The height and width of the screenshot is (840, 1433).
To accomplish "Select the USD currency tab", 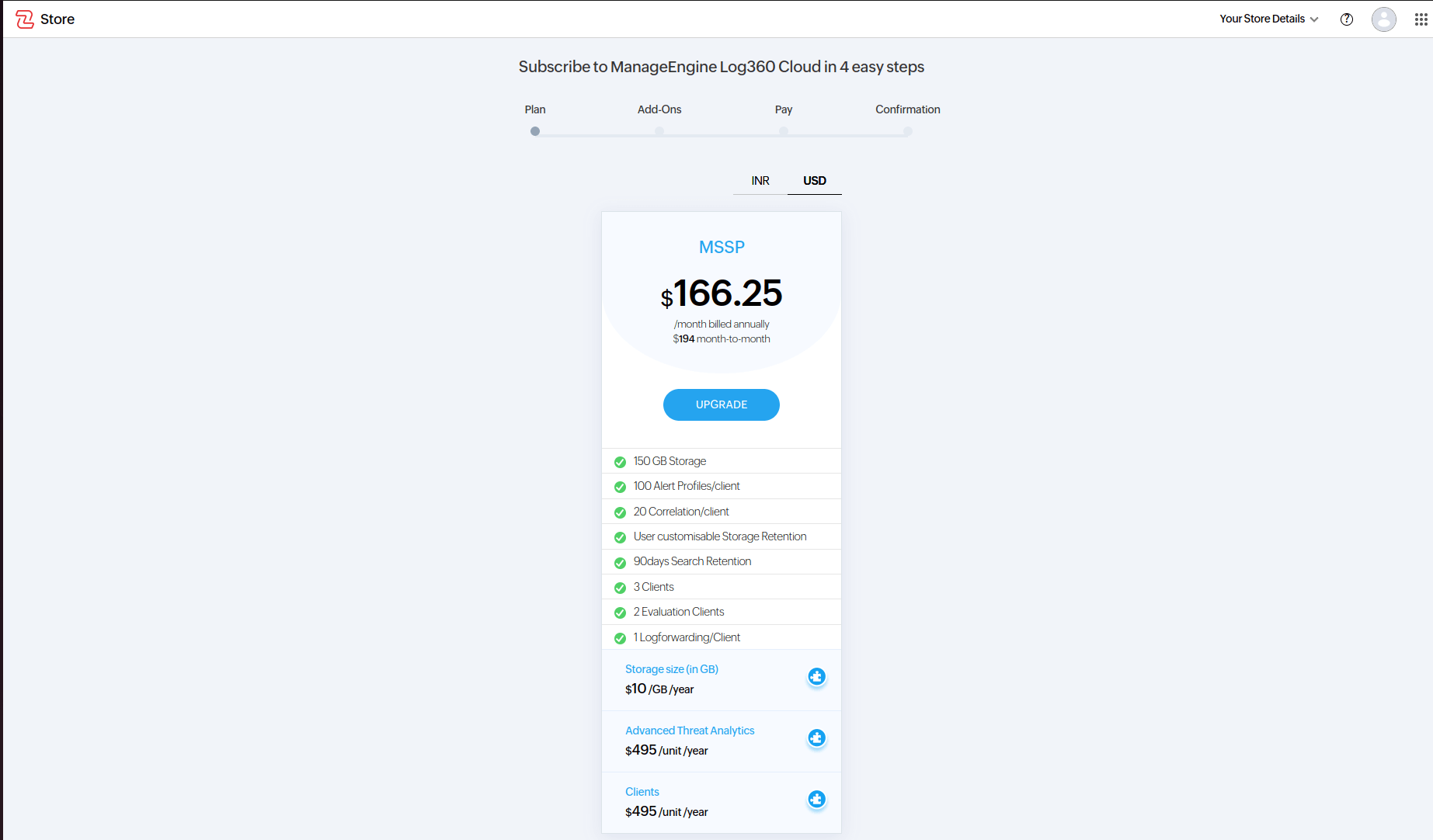I will [815, 181].
